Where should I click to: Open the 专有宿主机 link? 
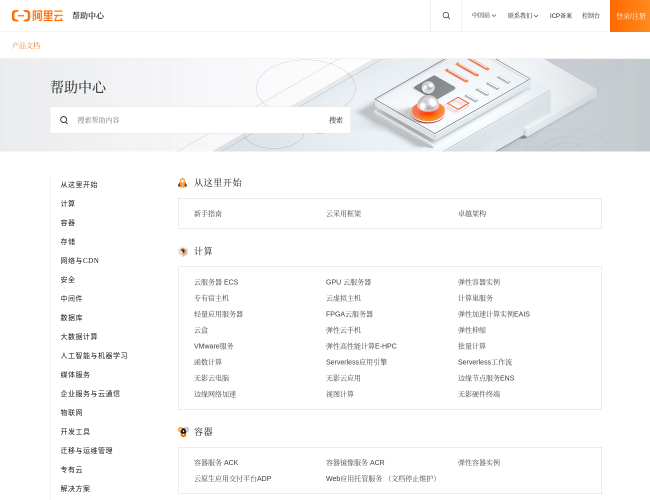[x=211, y=298]
